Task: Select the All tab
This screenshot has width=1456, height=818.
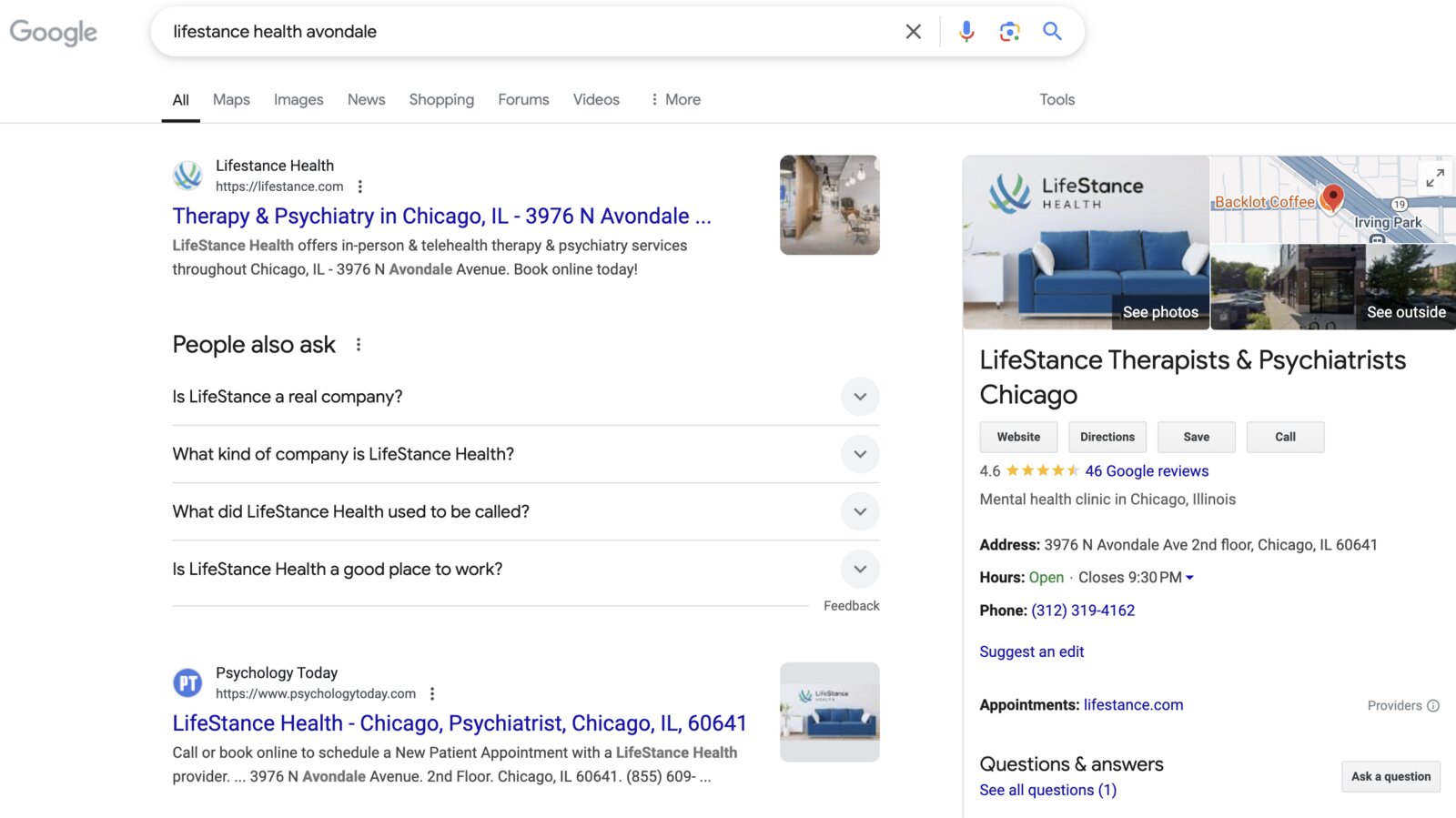Action: coord(181,100)
